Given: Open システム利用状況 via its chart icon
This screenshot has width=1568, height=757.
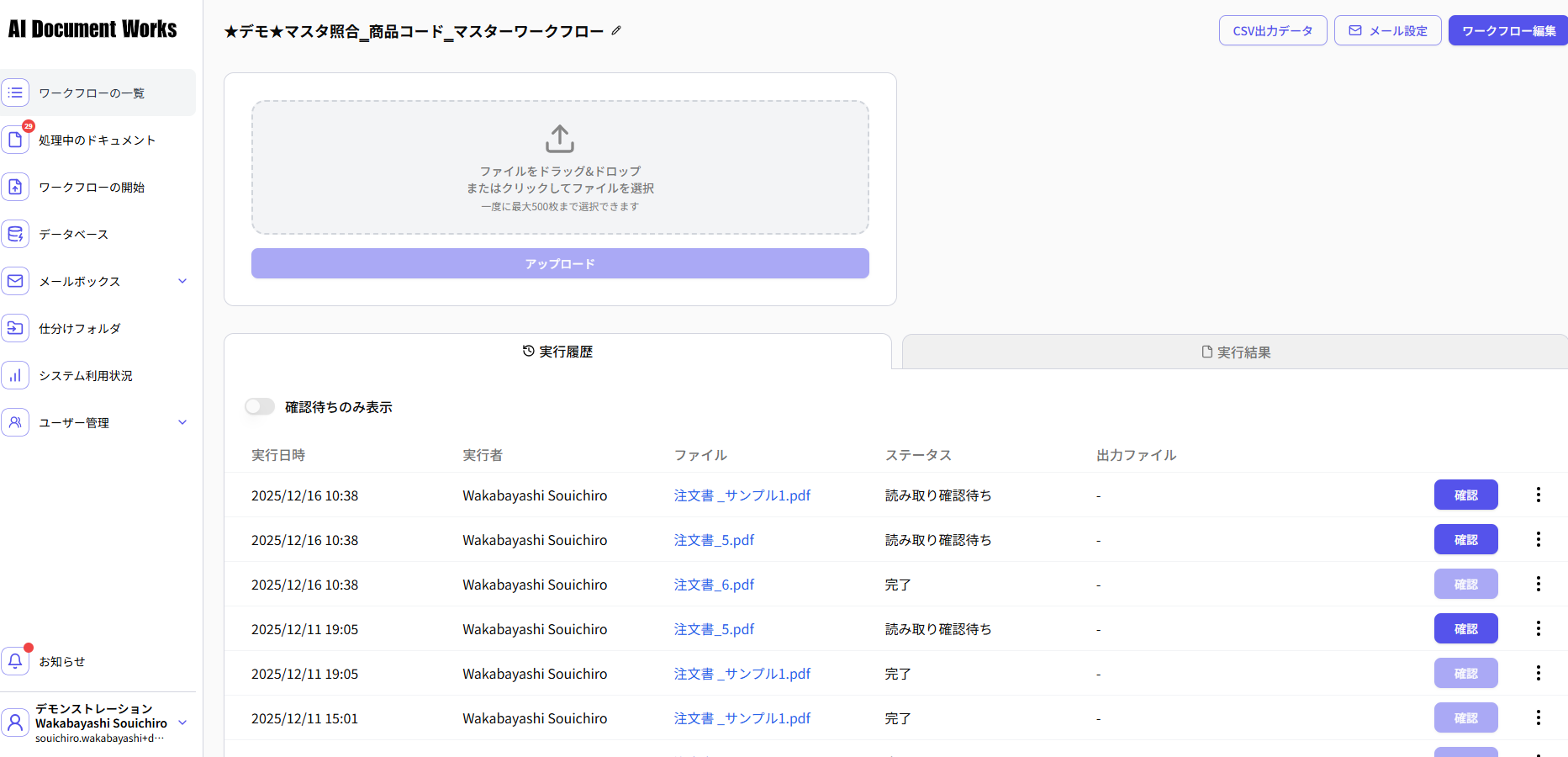Looking at the screenshot, I should pos(15,374).
